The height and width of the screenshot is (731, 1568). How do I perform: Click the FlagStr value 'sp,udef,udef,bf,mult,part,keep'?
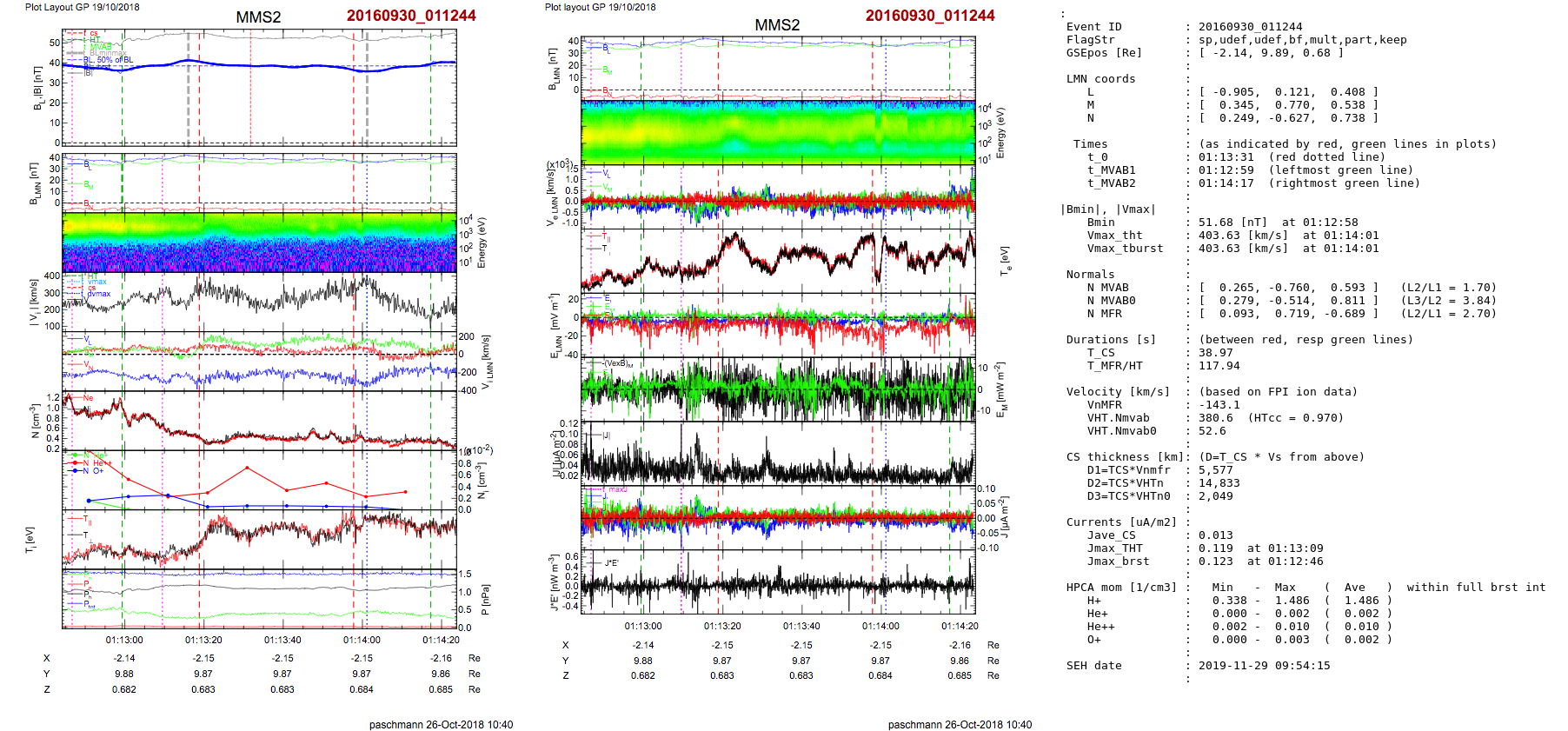pyautogui.click(x=1302, y=40)
